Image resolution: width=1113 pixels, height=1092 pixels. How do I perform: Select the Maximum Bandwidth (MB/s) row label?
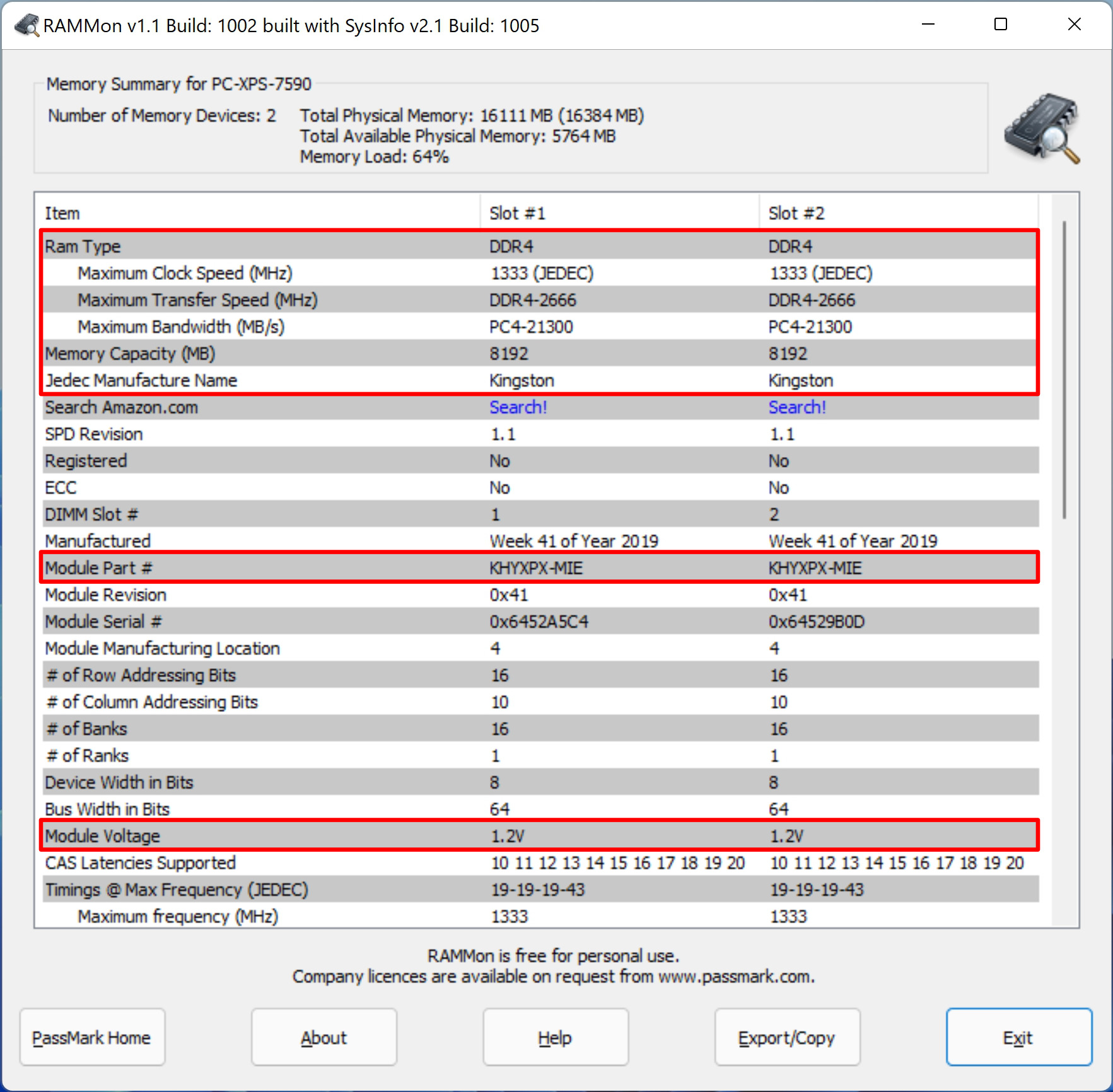[181, 327]
